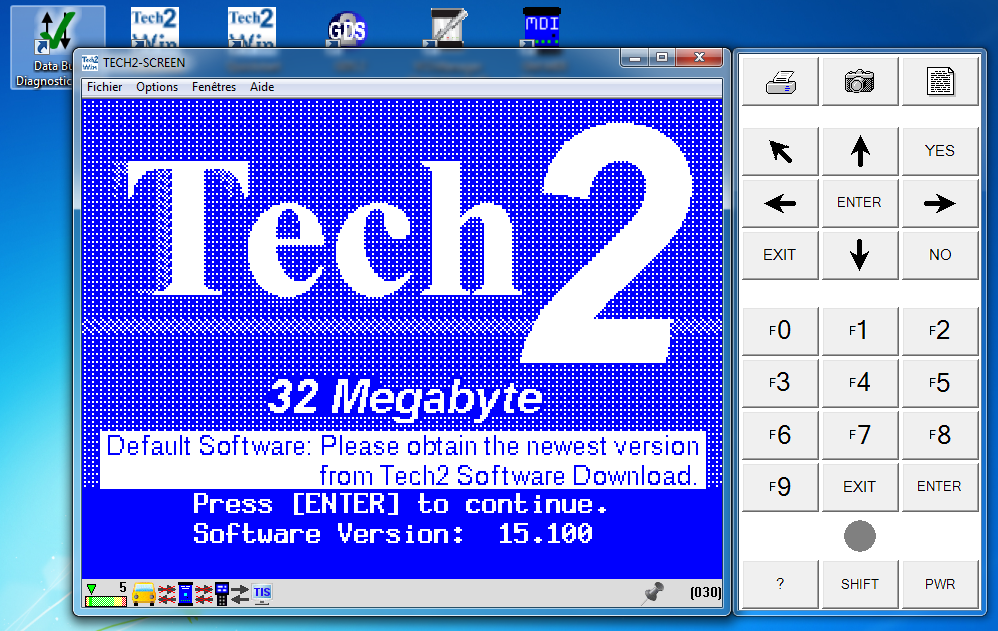Click the F9 function key
The width and height of the screenshot is (998, 631).
pyautogui.click(x=780, y=487)
